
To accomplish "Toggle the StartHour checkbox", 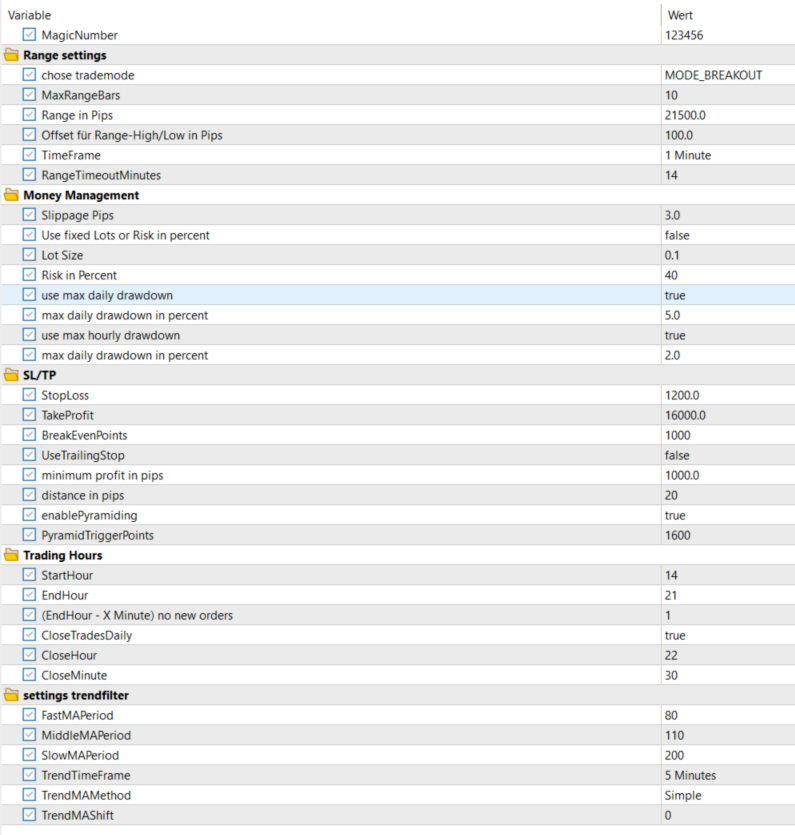I will [x=29, y=575].
